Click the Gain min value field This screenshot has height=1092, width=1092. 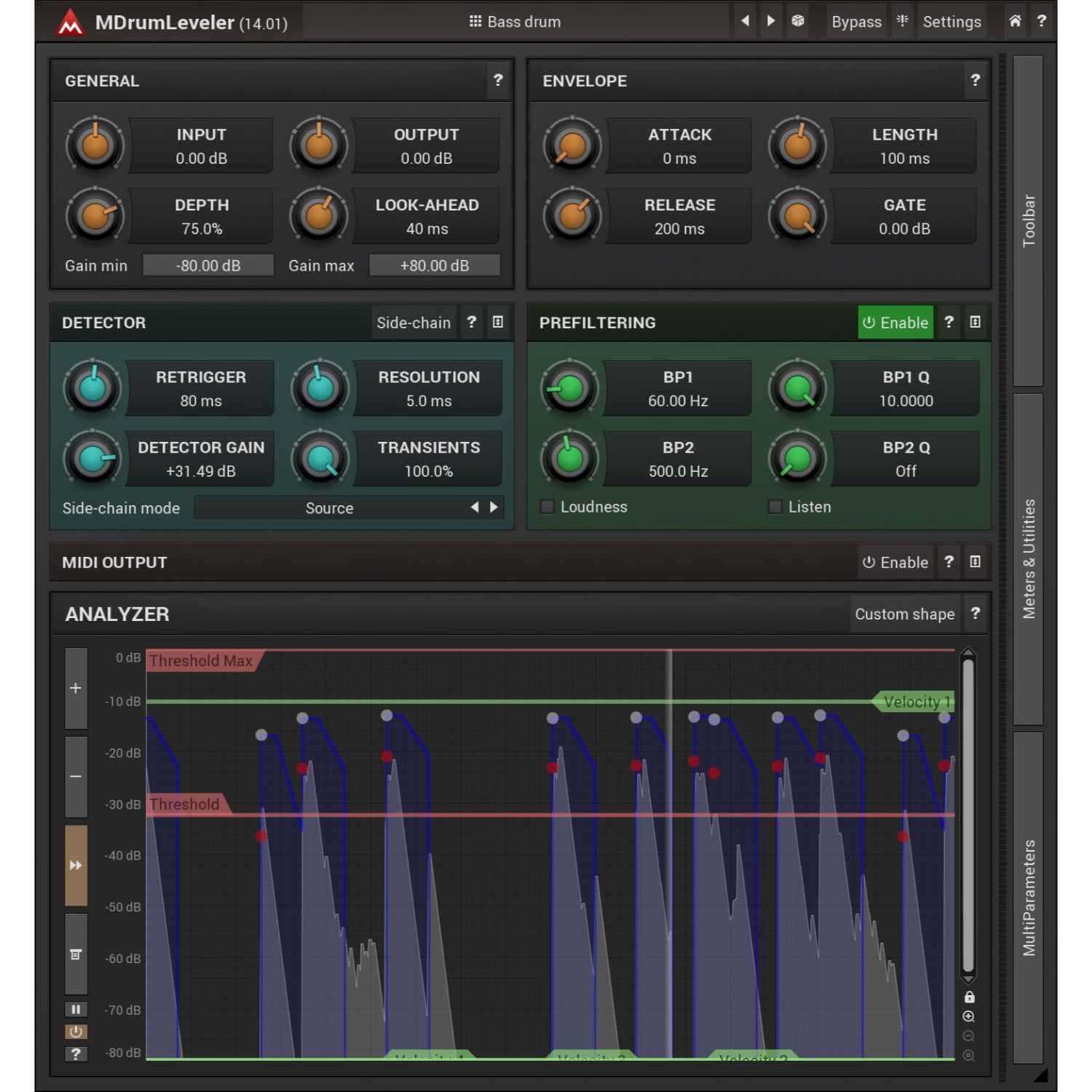coord(208,266)
